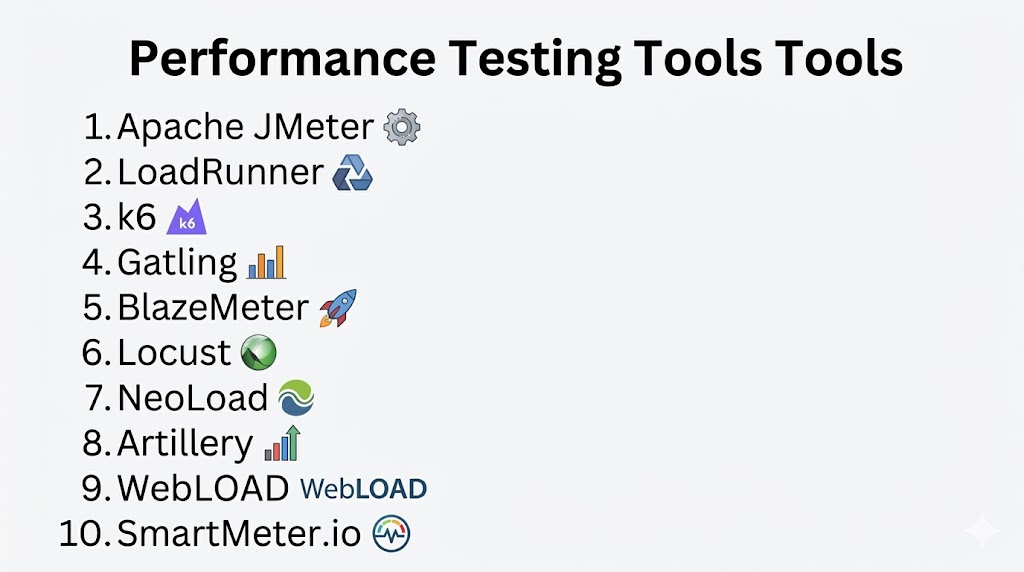Screen dimensions: 1024x572
Task: Click the Apache JMeter list entry
Action: [245, 127]
